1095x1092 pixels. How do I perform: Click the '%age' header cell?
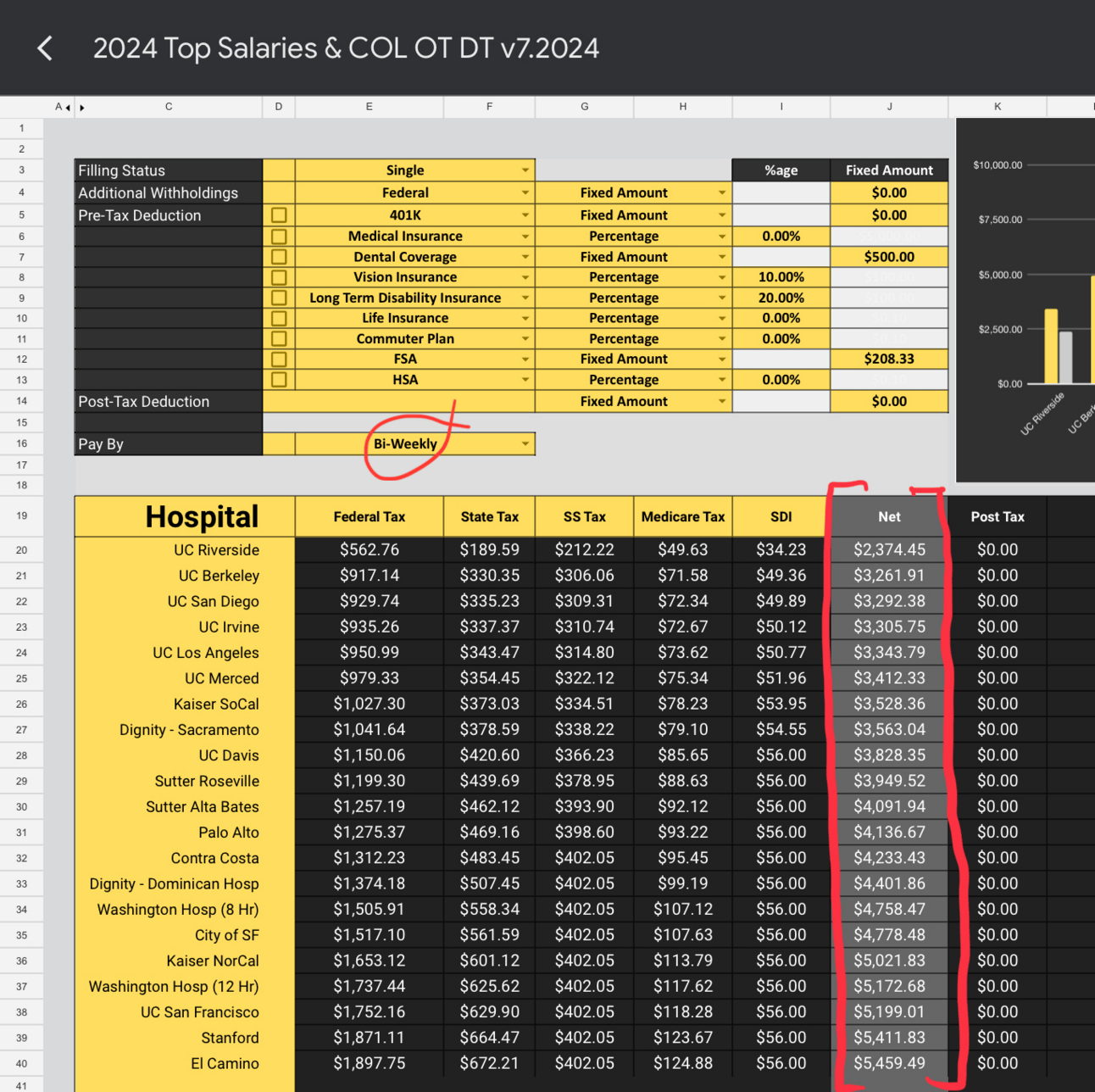pos(781,170)
